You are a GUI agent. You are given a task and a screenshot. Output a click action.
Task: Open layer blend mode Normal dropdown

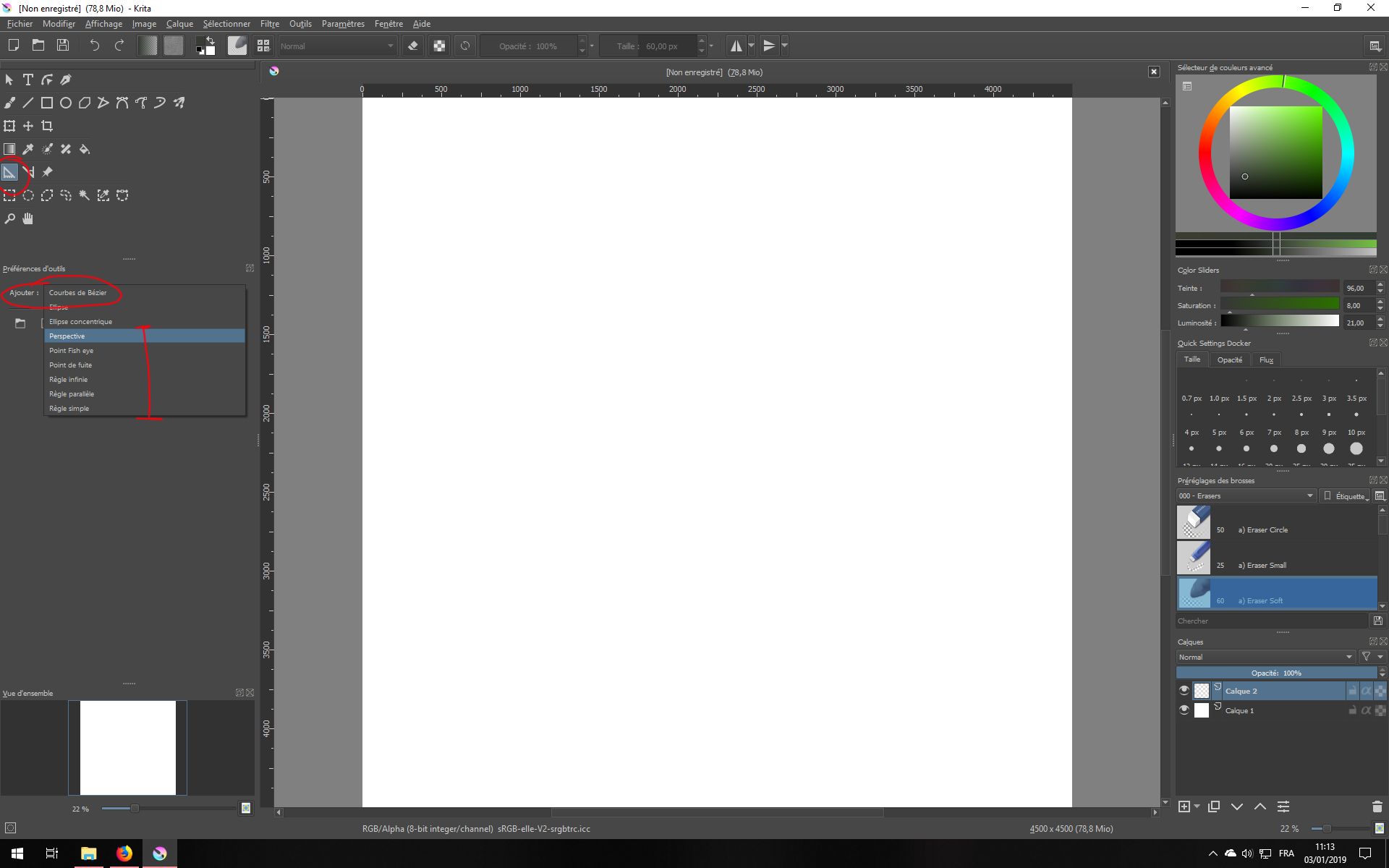point(1265,657)
